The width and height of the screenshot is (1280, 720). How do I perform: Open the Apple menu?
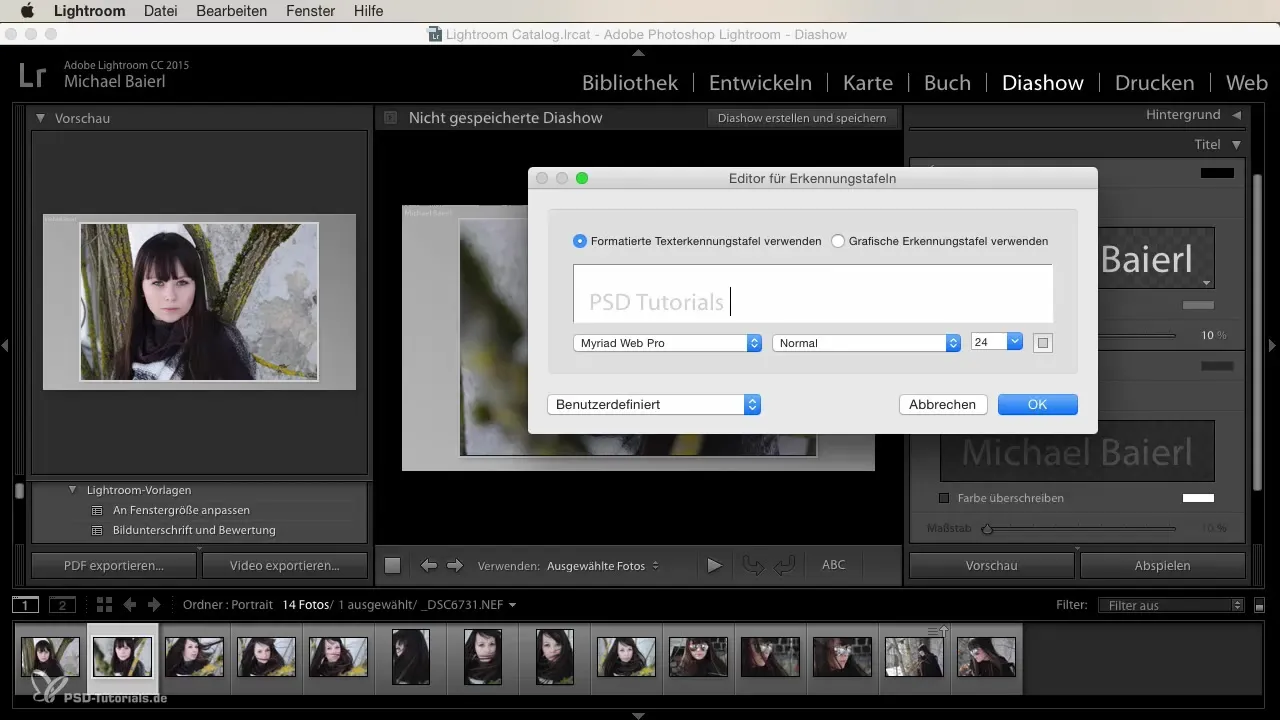[27, 11]
